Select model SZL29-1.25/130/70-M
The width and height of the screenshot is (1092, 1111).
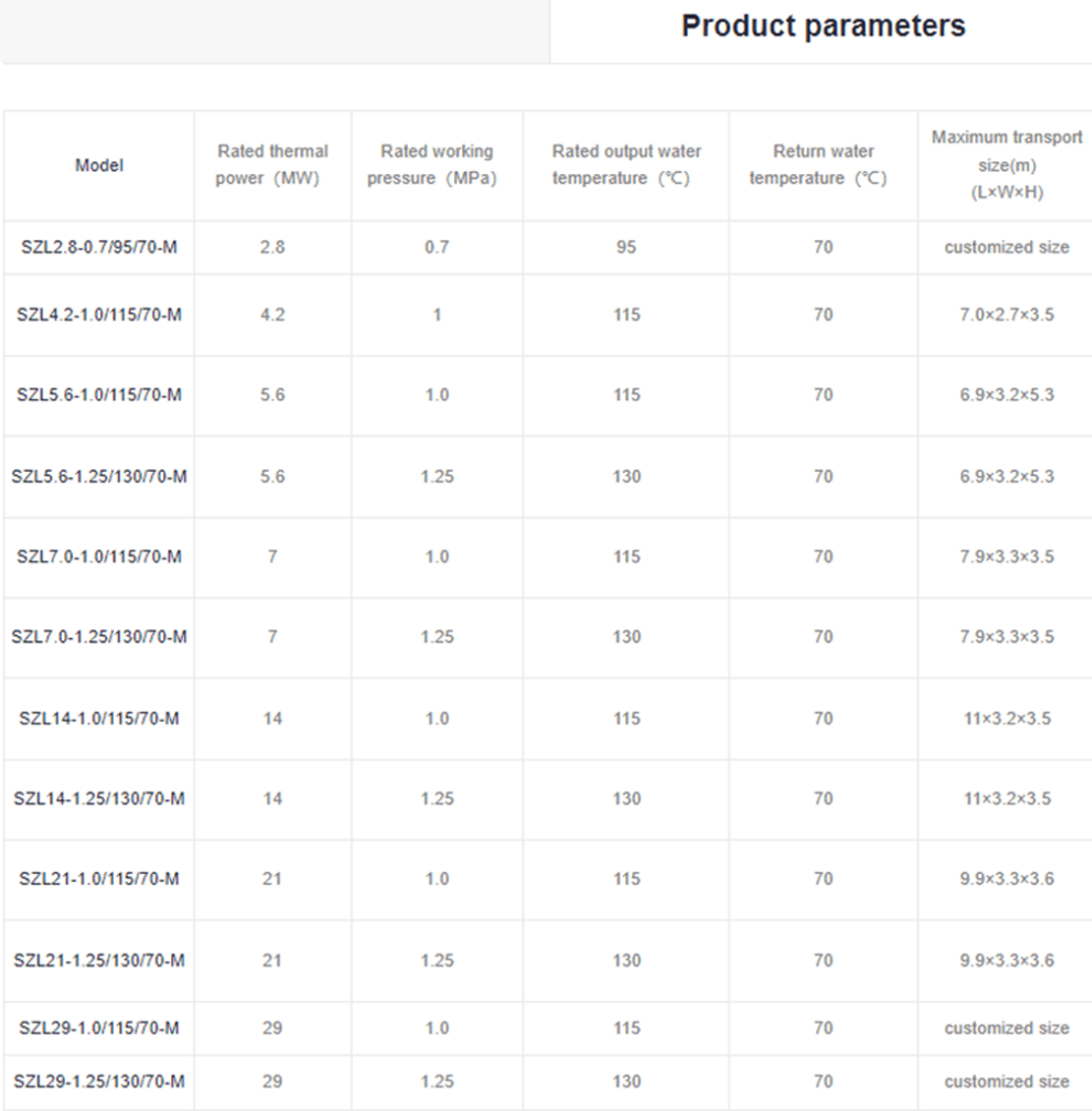99,1082
